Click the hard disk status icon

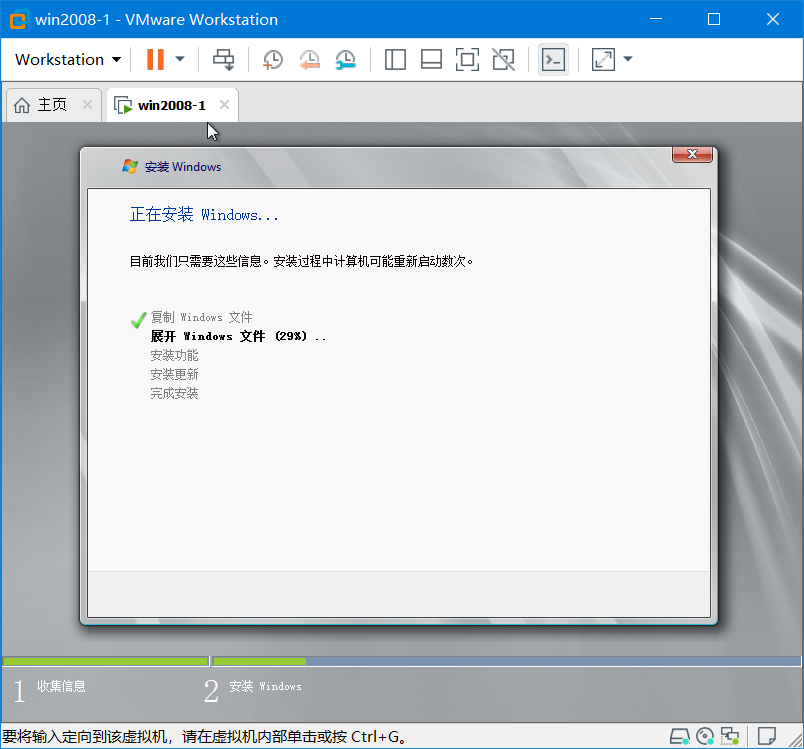click(680, 737)
